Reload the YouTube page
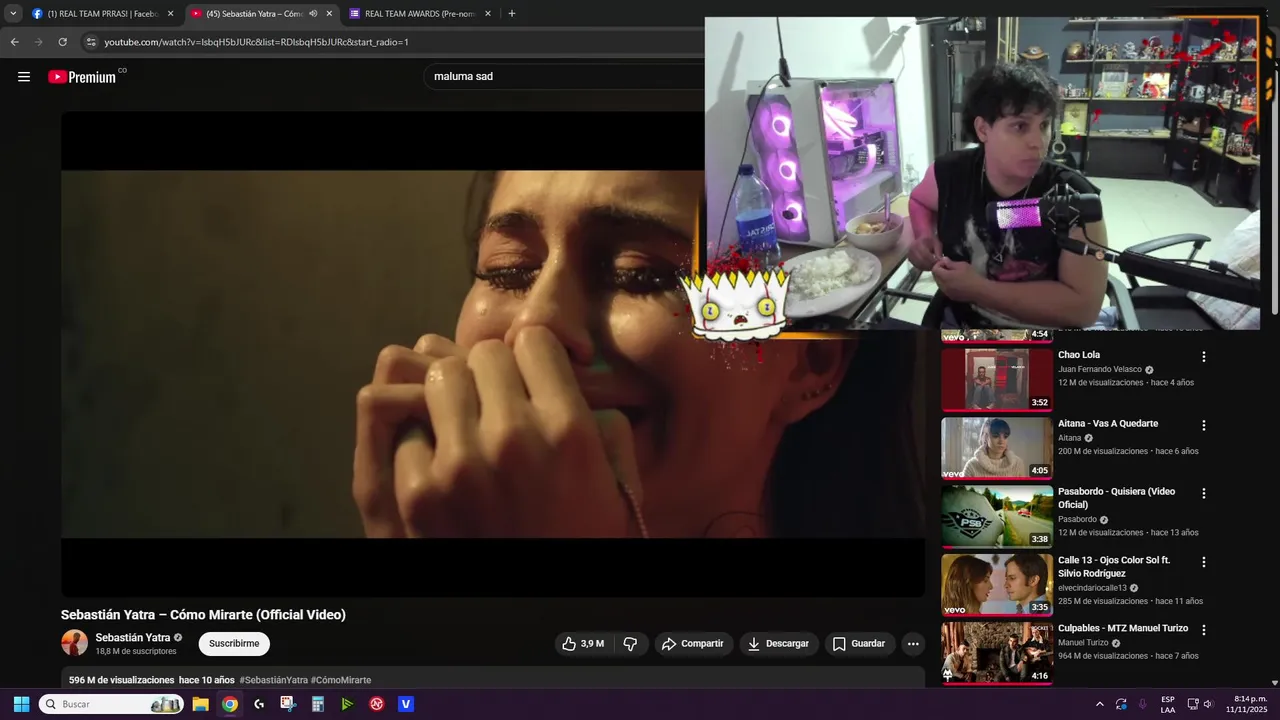The image size is (1280, 720). tap(62, 42)
